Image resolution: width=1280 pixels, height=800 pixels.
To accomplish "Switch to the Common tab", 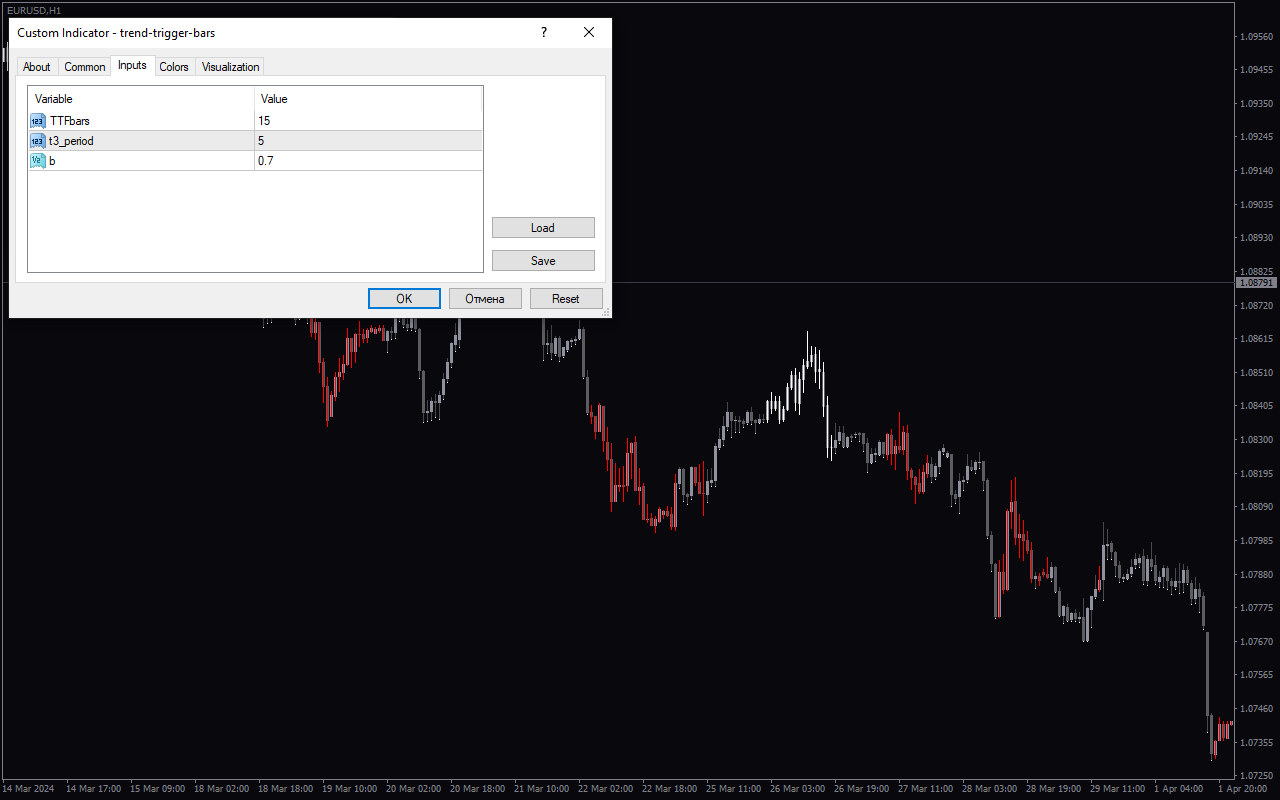I will click(x=85, y=67).
